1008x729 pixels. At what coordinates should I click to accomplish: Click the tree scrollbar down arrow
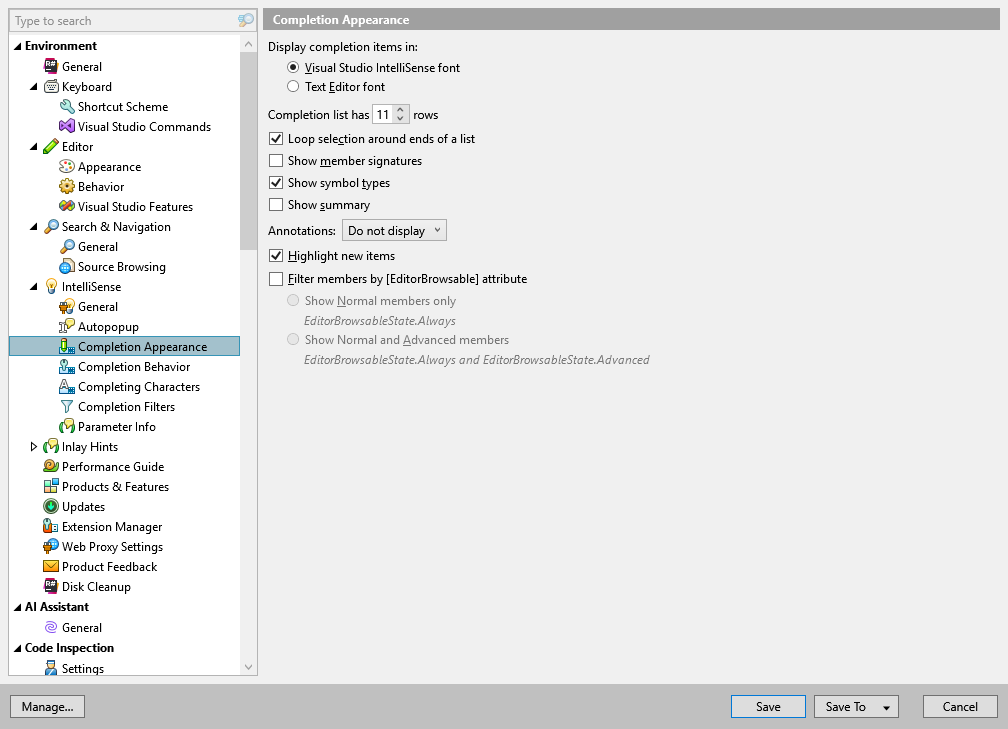point(249,667)
